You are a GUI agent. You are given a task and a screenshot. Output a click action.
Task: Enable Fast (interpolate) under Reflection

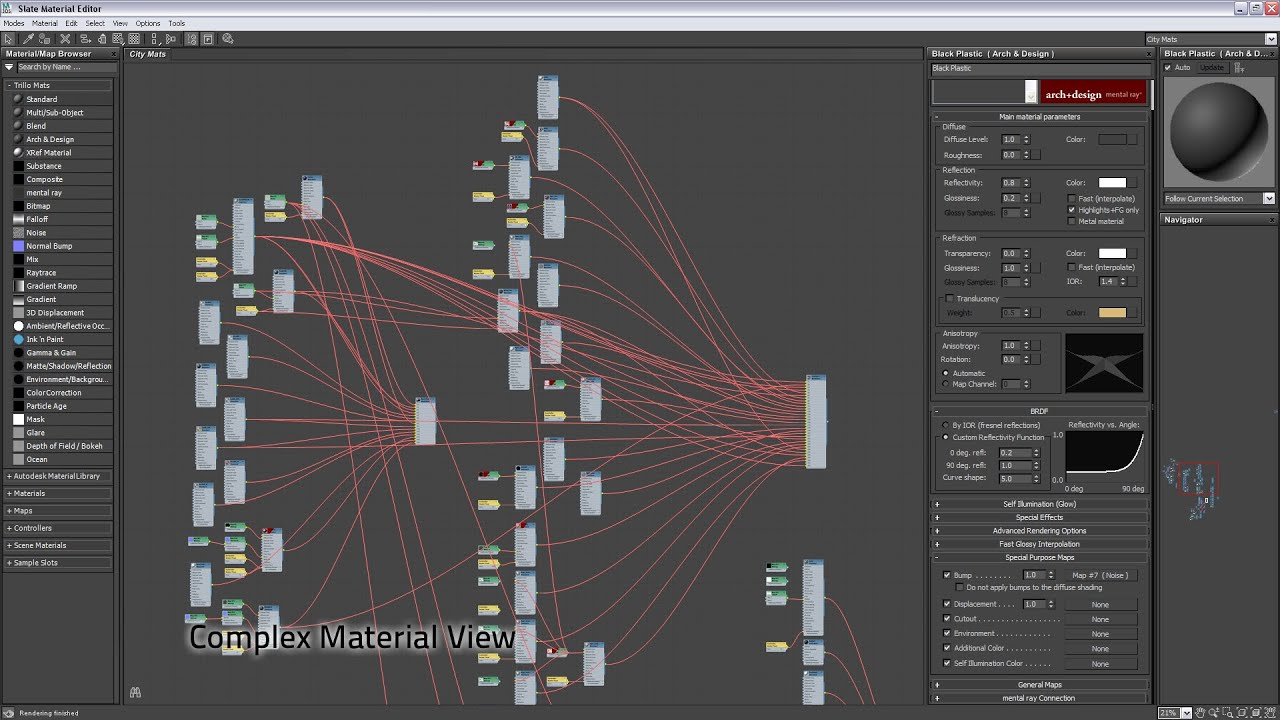tap(1072, 199)
